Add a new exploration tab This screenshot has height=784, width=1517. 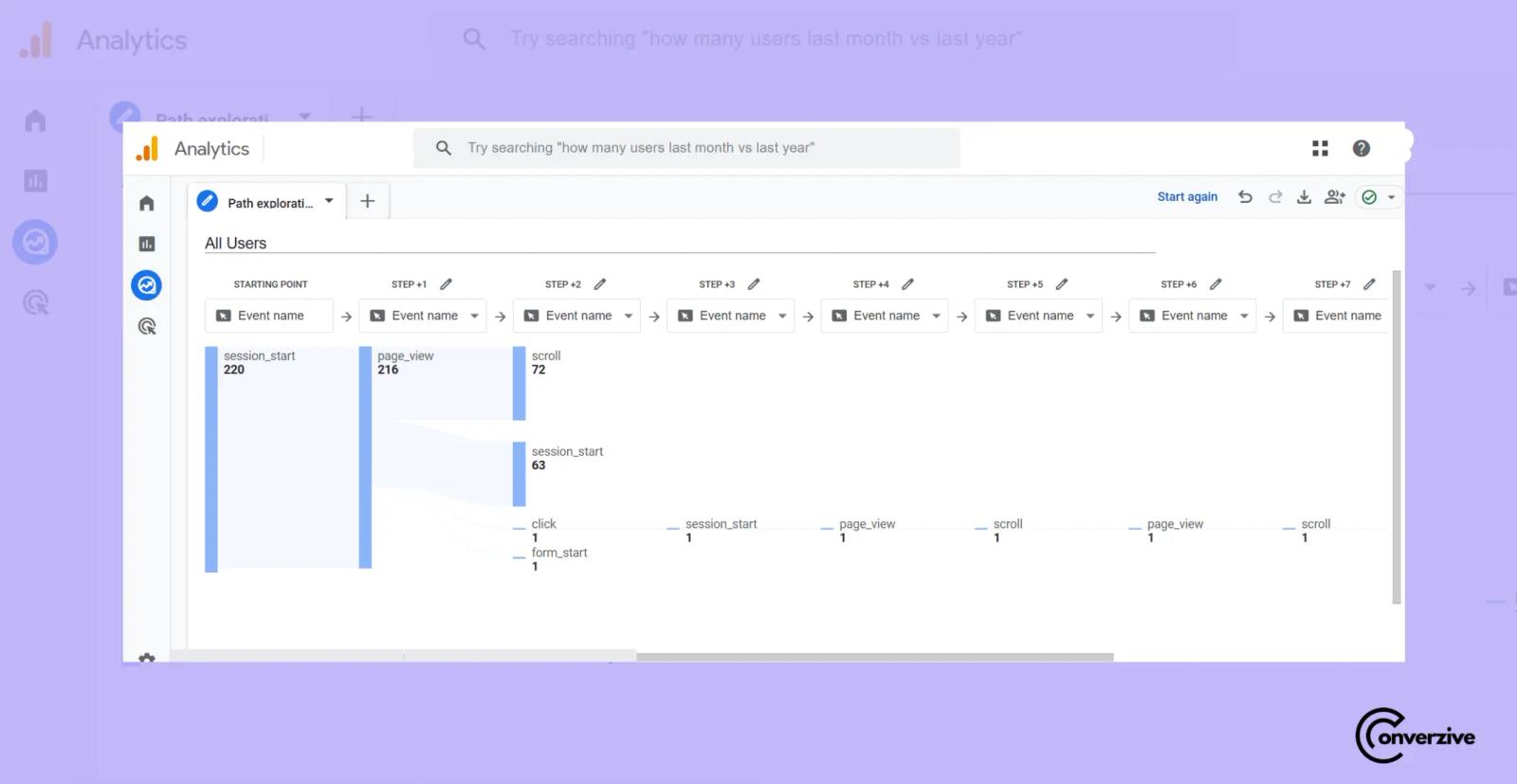pyautogui.click(x=368, y=201)
